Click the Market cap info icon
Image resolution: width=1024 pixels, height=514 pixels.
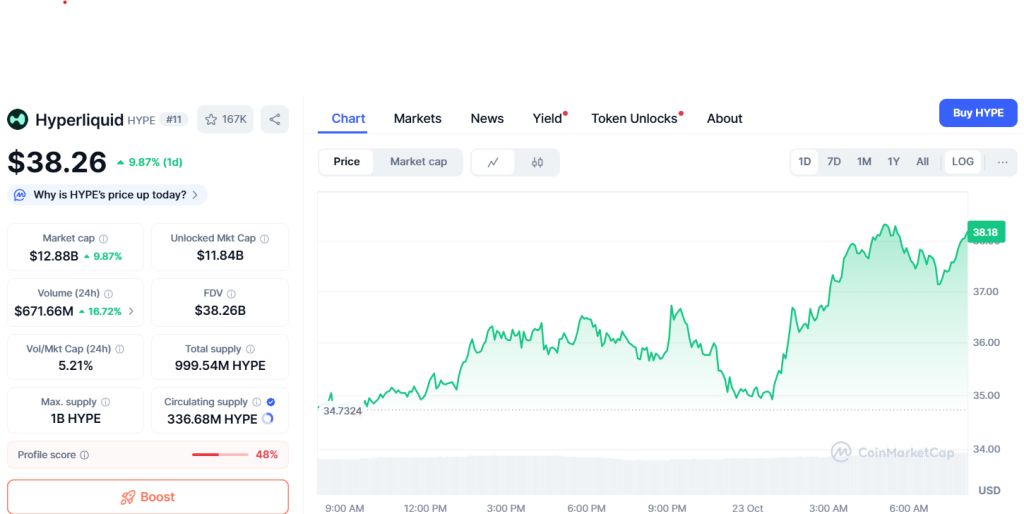[x=104, y=239]
